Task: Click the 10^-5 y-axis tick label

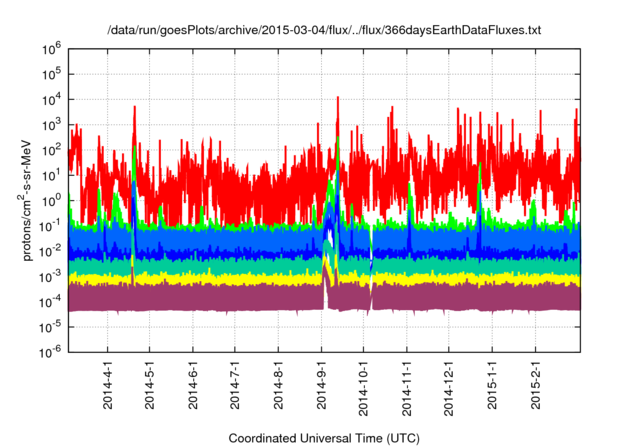Action: [x=50, y=328]
